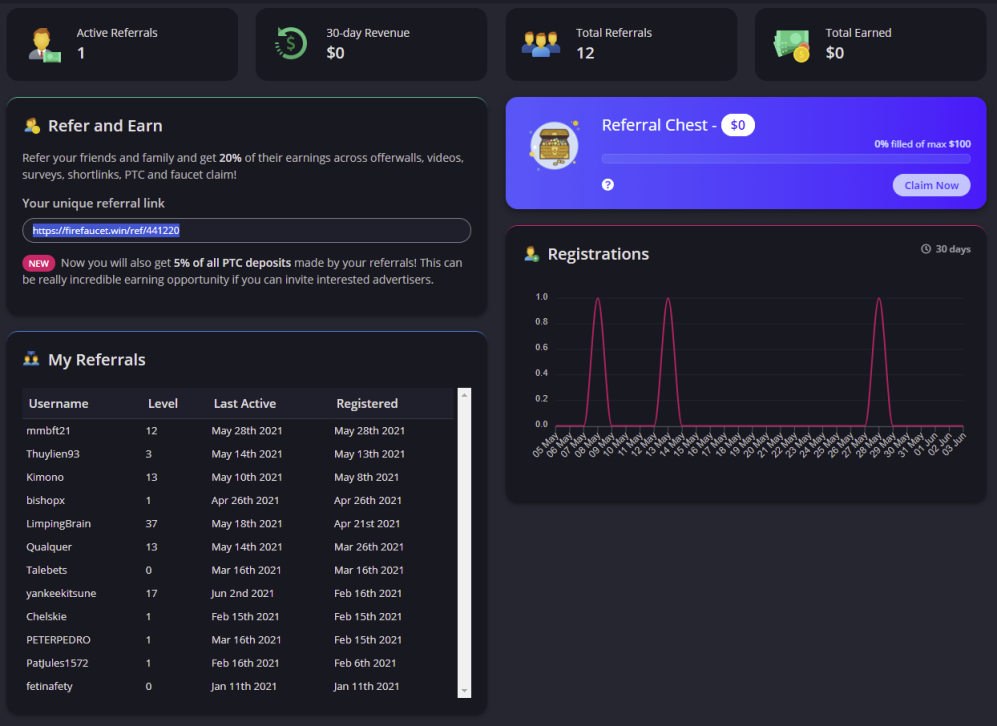Click the Total Earned cash stack icon
Image resolution: width=997 pixels, height=726 pixels.
click(x=790, y=43)
